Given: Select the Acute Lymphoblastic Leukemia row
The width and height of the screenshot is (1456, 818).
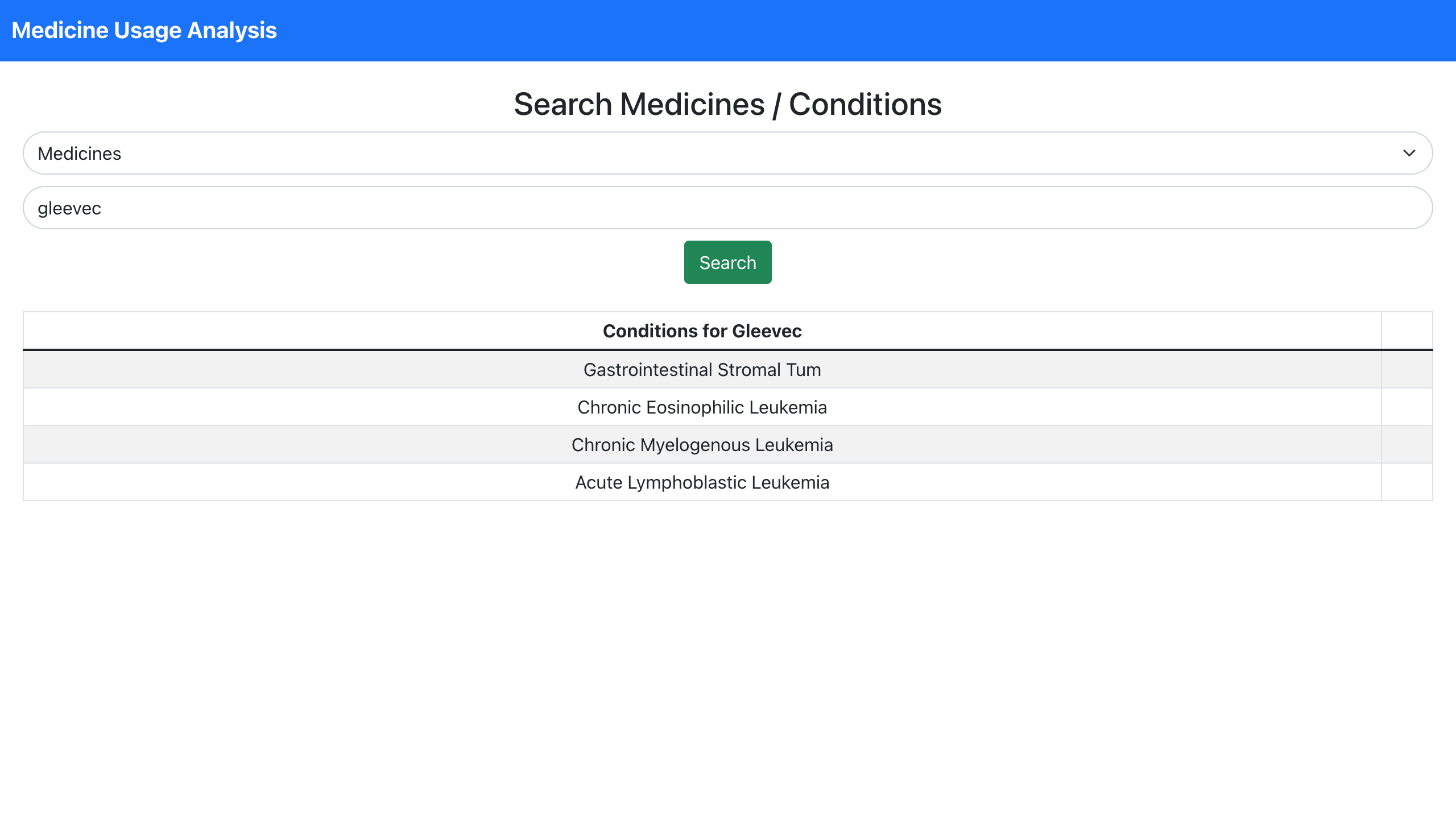Looking at the screenshot, I should 702,482.
